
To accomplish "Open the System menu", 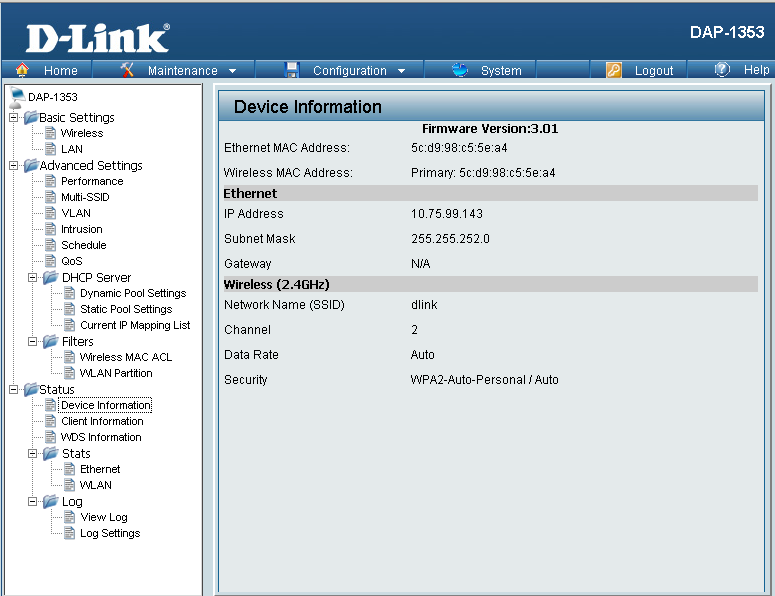I will pos(501,71).
